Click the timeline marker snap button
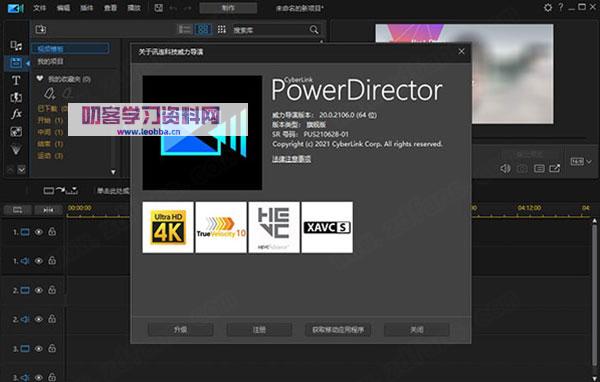Image resolution: width=600 pixels, height=382 pixels. (x=48, y=210)
